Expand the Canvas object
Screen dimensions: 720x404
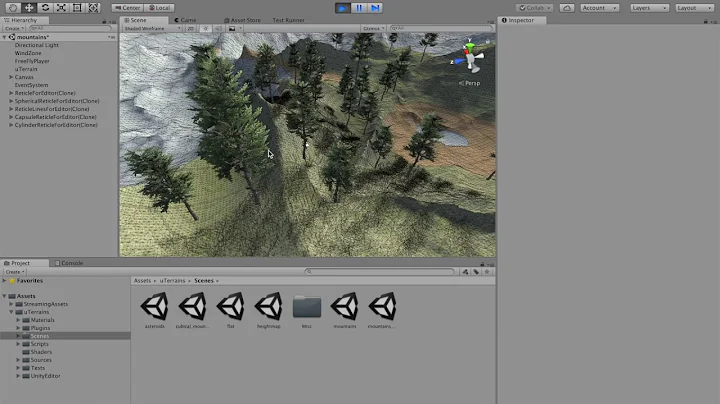[11, 77]
